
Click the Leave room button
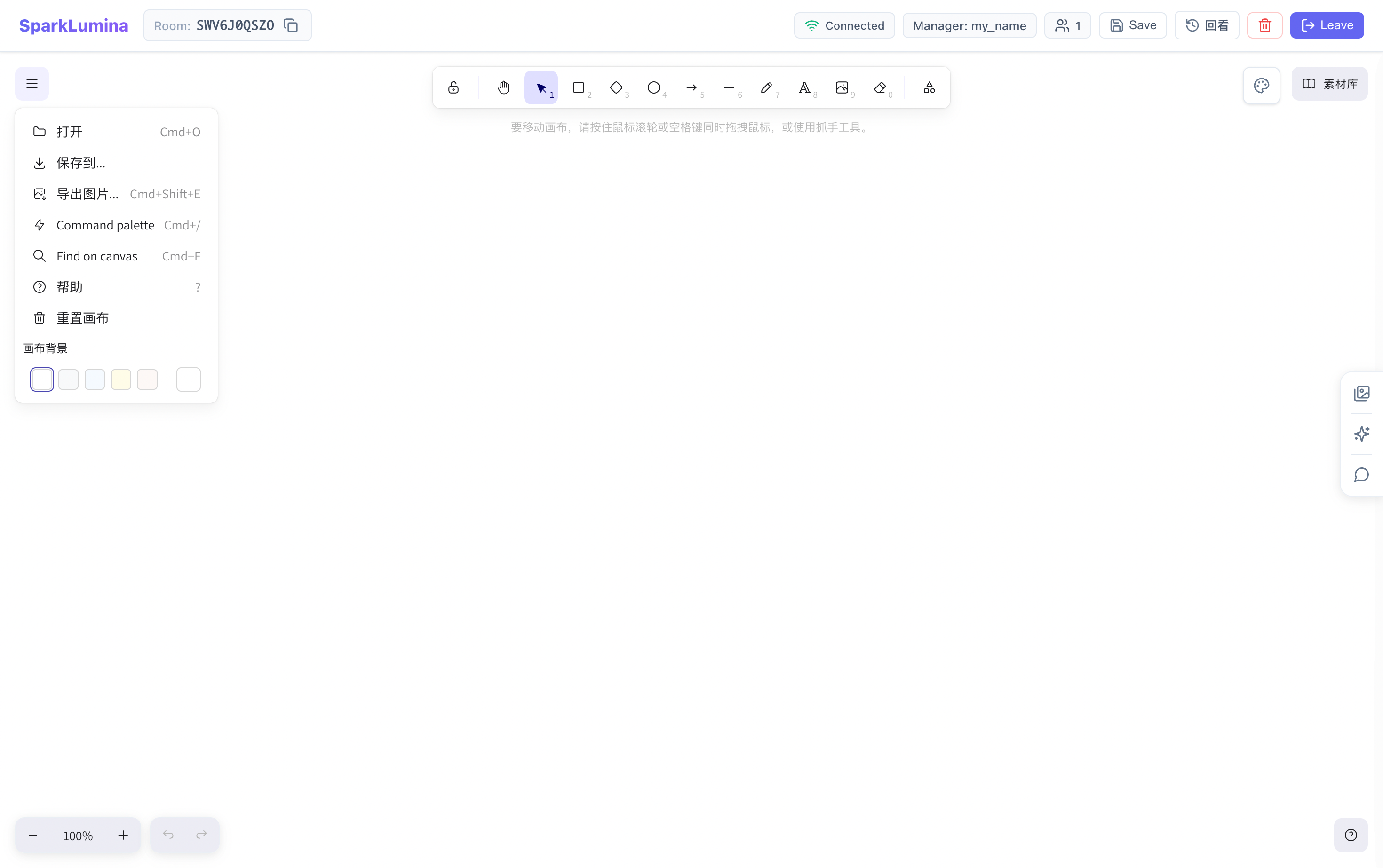(1327, 24)
